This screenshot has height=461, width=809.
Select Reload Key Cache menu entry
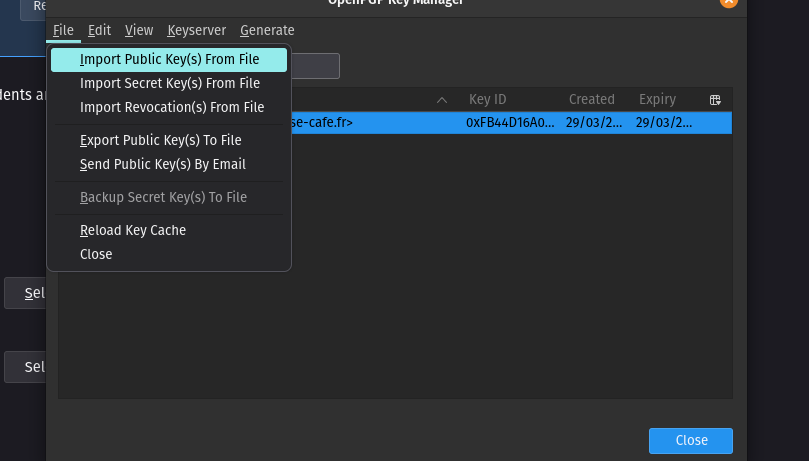point(169,230)
